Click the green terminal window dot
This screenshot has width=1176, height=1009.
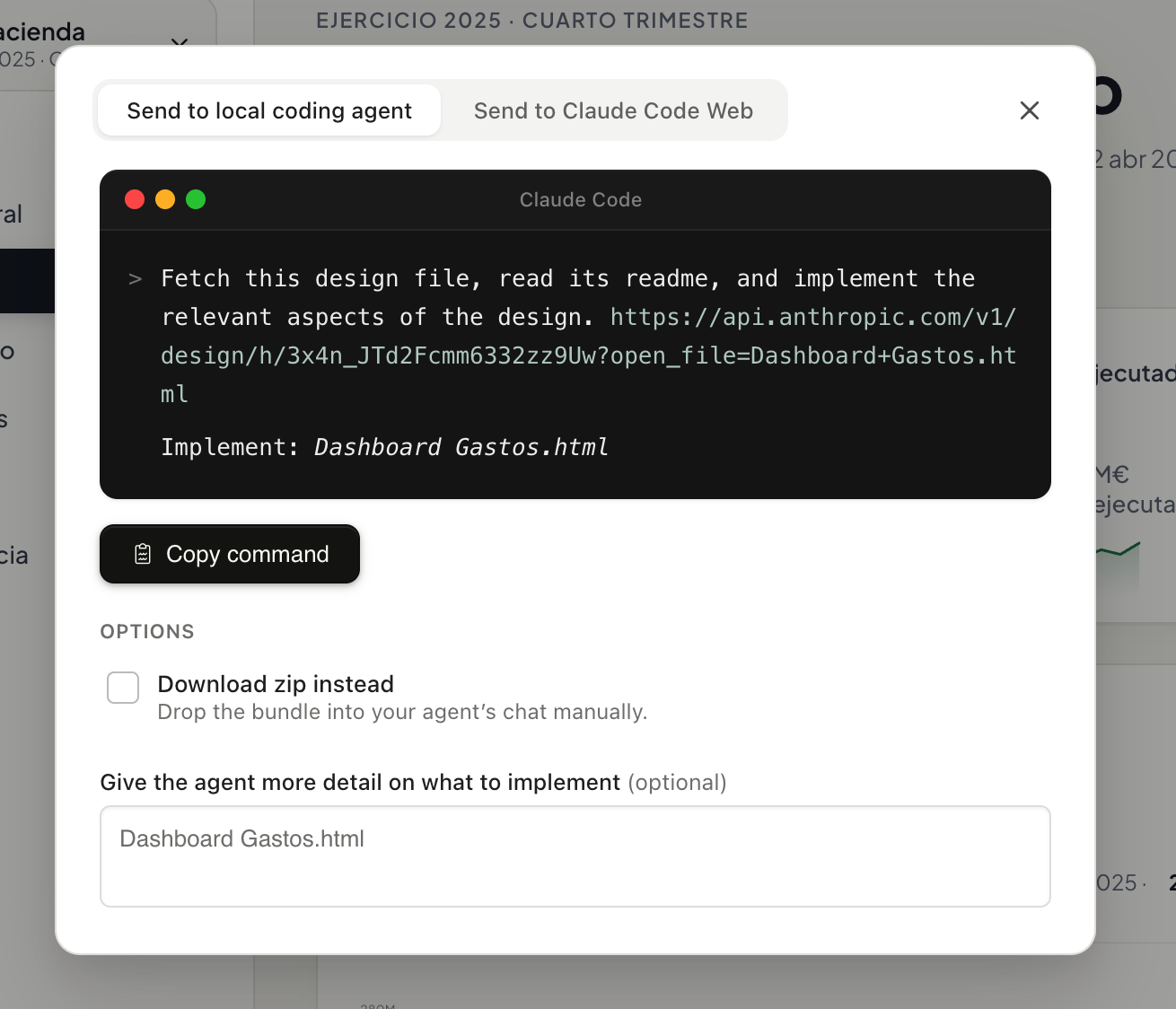(196, 199)
